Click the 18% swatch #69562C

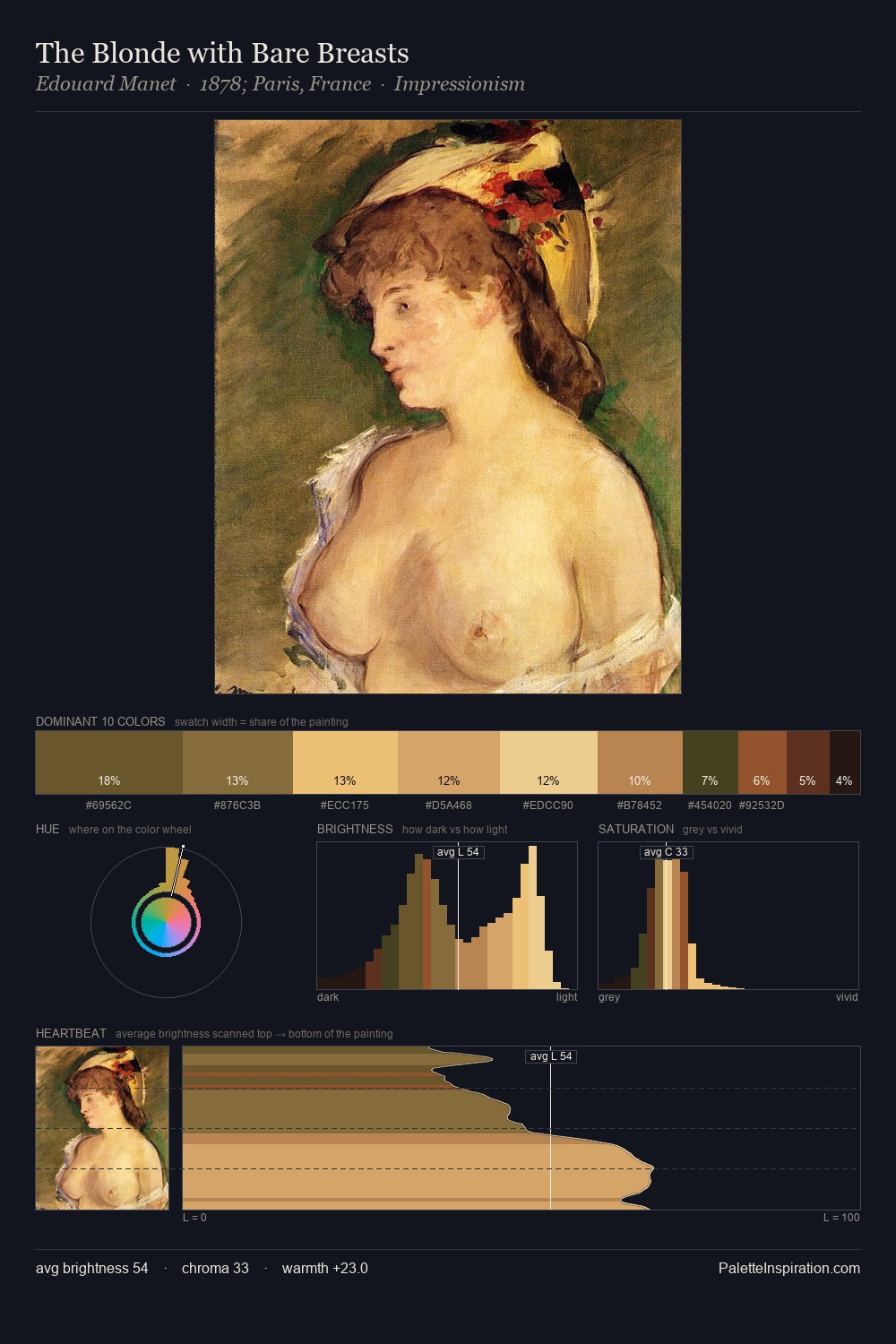[x=109, y=762]
